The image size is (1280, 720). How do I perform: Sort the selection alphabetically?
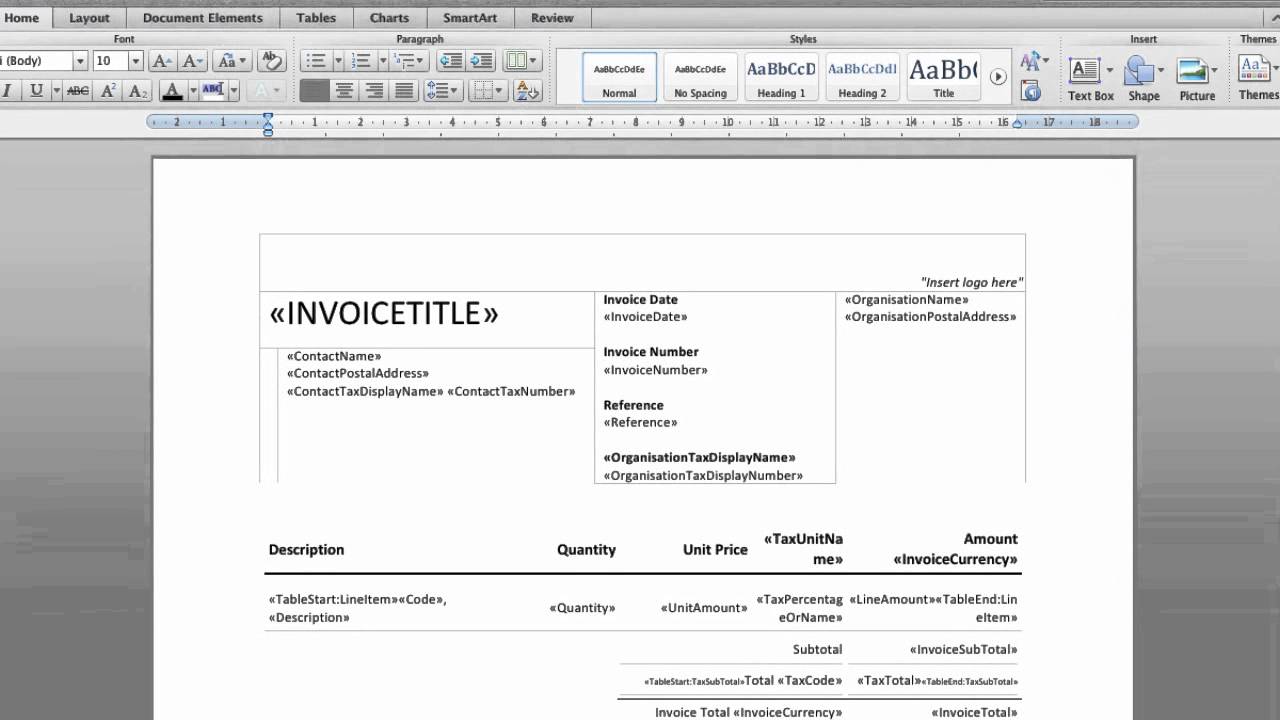pos(527,91)
